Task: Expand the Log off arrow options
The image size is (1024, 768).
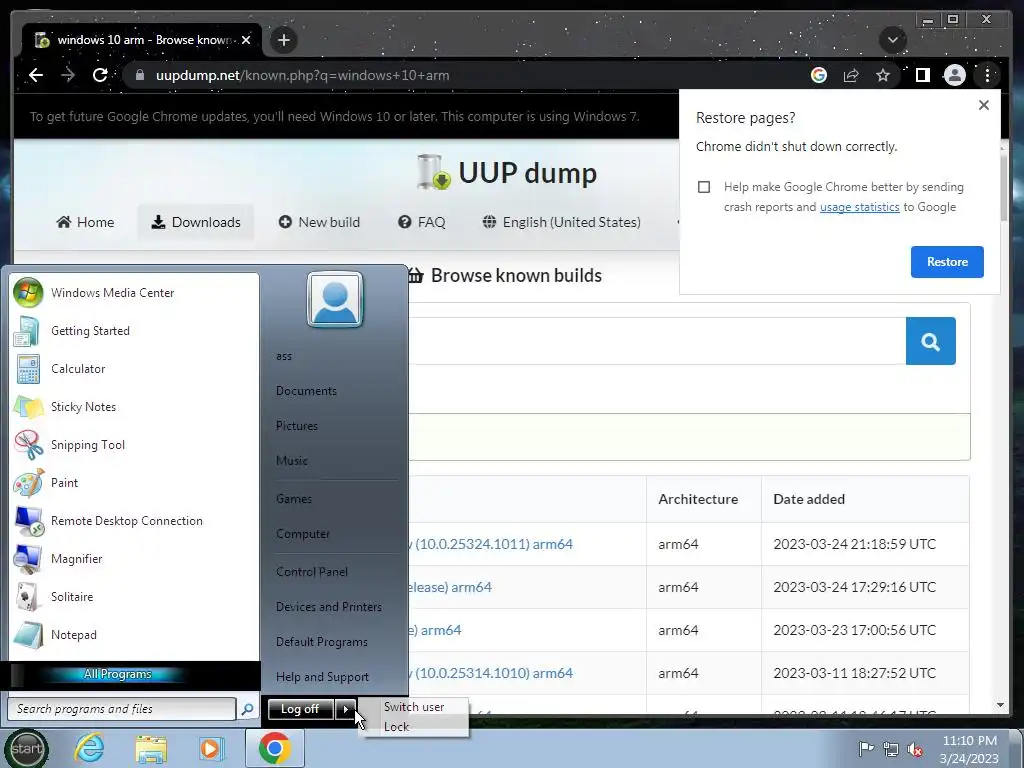Action: click(x=345, y=709)
